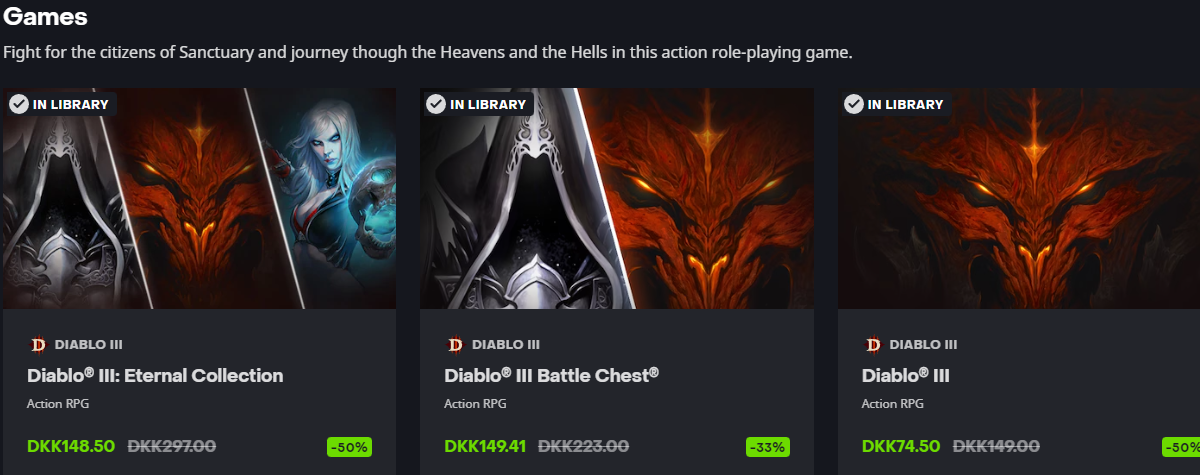This screenshot has width=1200, height=475.
Task: Open the Diablo® III: Eternal Collection title link
Action: [x=155, y=376]
